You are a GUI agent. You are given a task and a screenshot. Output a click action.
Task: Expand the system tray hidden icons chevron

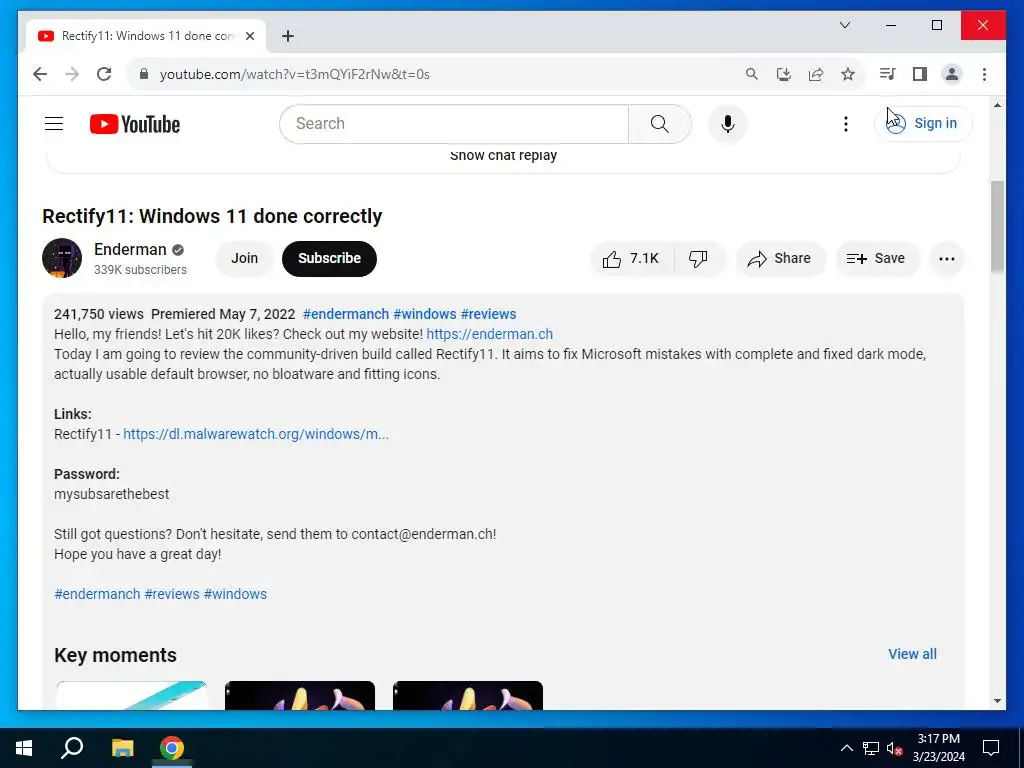[x=846, y=748]
